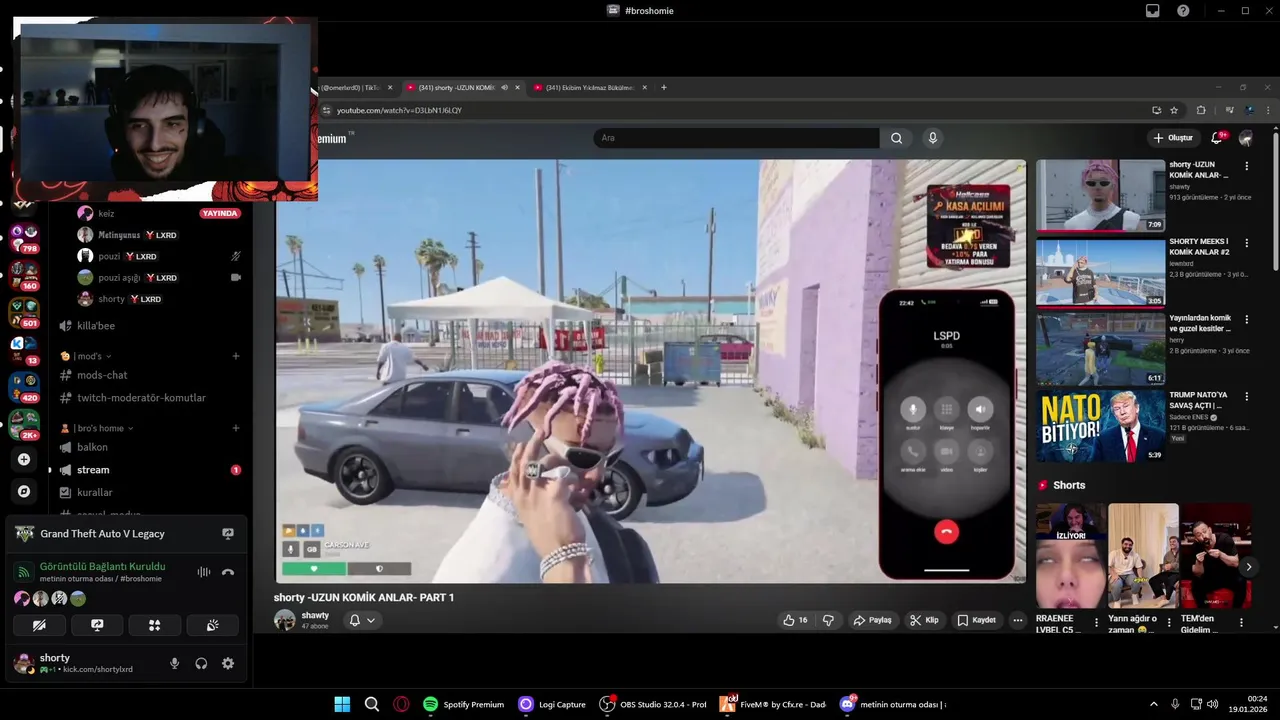Deafen with Discord headphones icon
Image resolution: width=1280 pixels, height=720 pixels.
pos(201,663)
